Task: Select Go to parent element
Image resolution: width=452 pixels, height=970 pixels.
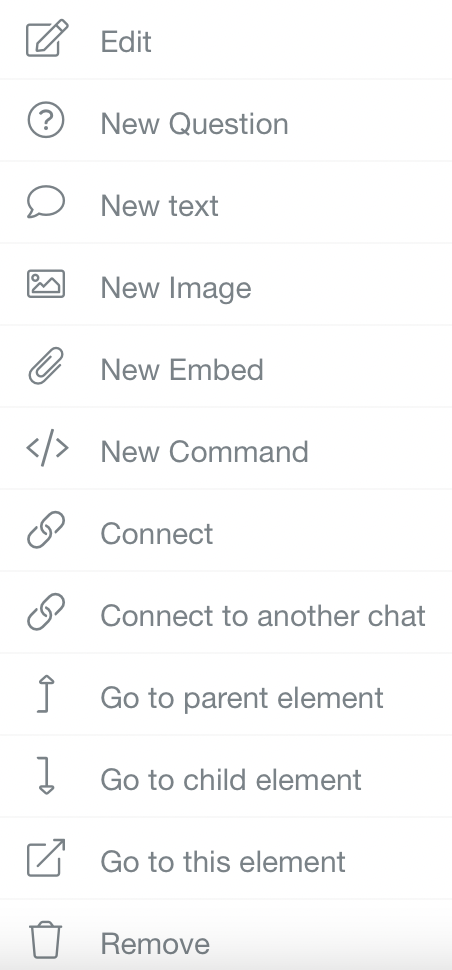Action: (226, 694)
